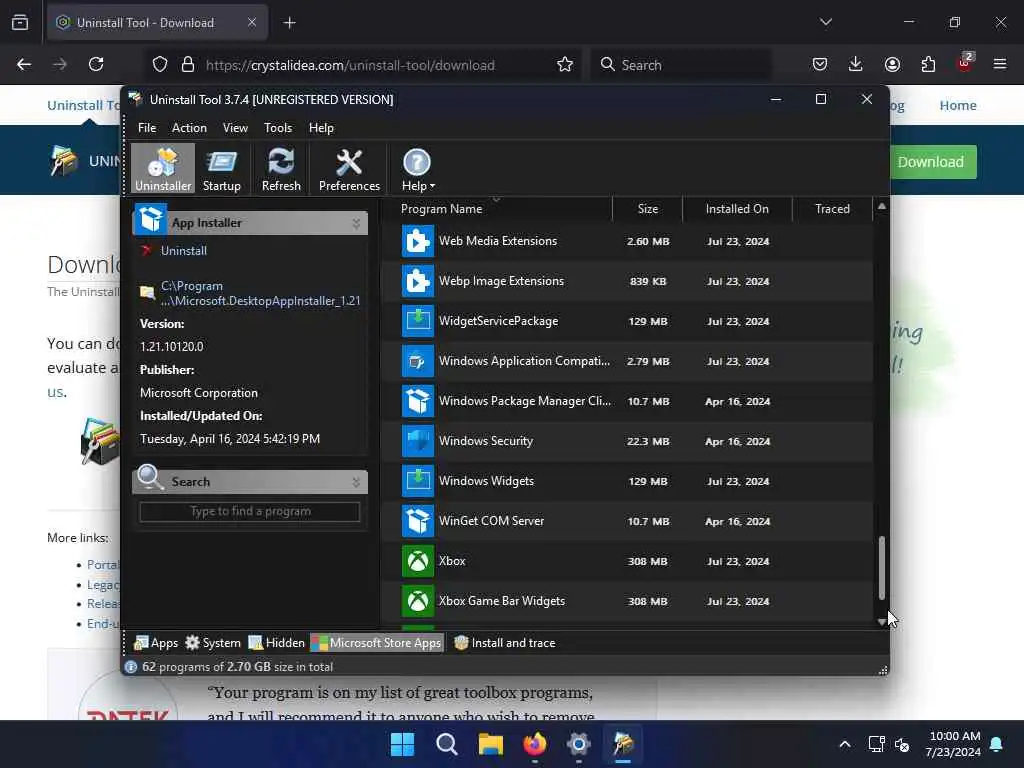This screenshot has height=768, width=1024.
Task: Open Firefox Downloads panel
Action: (x=856, y=64)
